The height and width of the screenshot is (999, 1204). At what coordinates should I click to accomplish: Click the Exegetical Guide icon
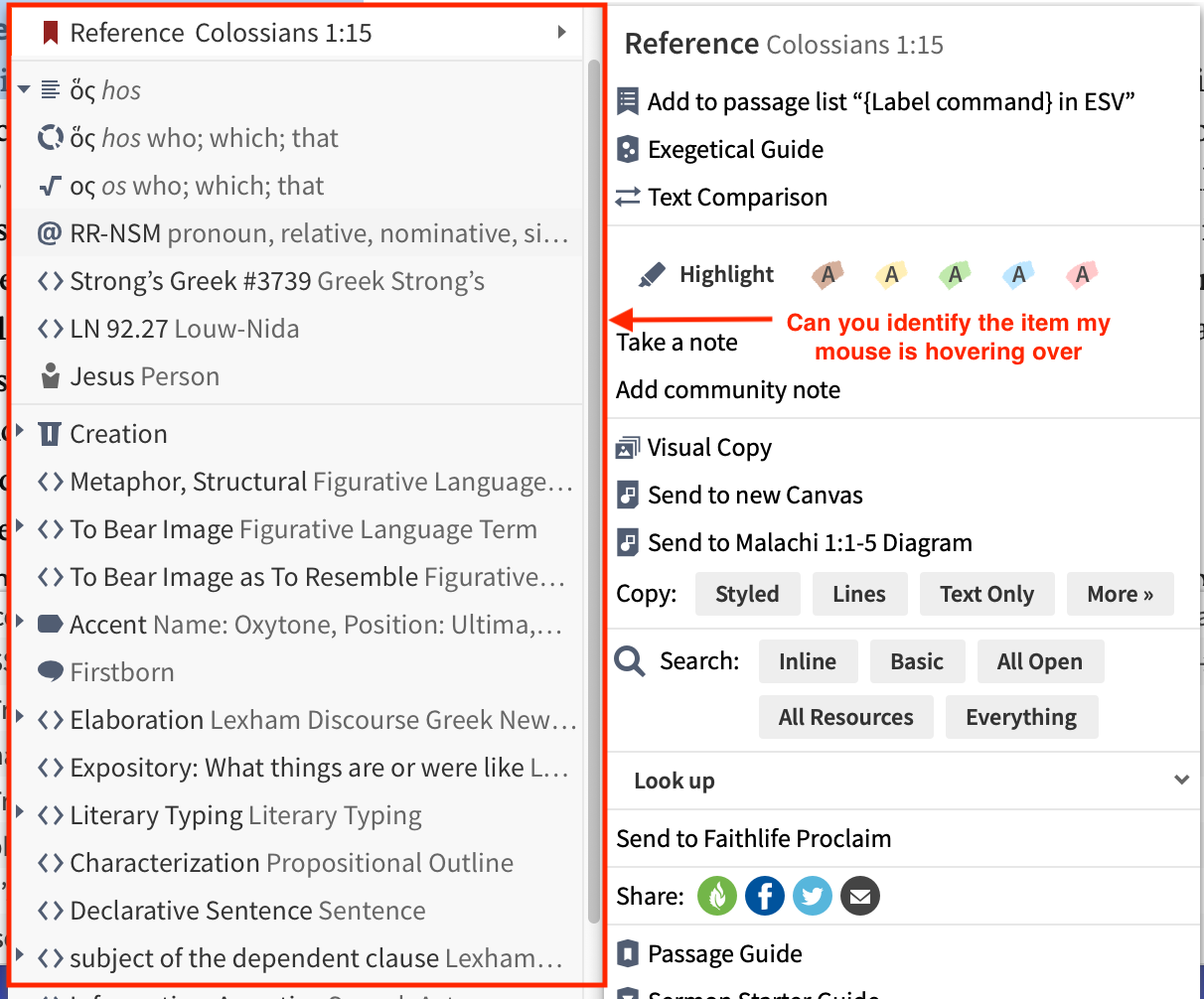(x=627, y=149)
